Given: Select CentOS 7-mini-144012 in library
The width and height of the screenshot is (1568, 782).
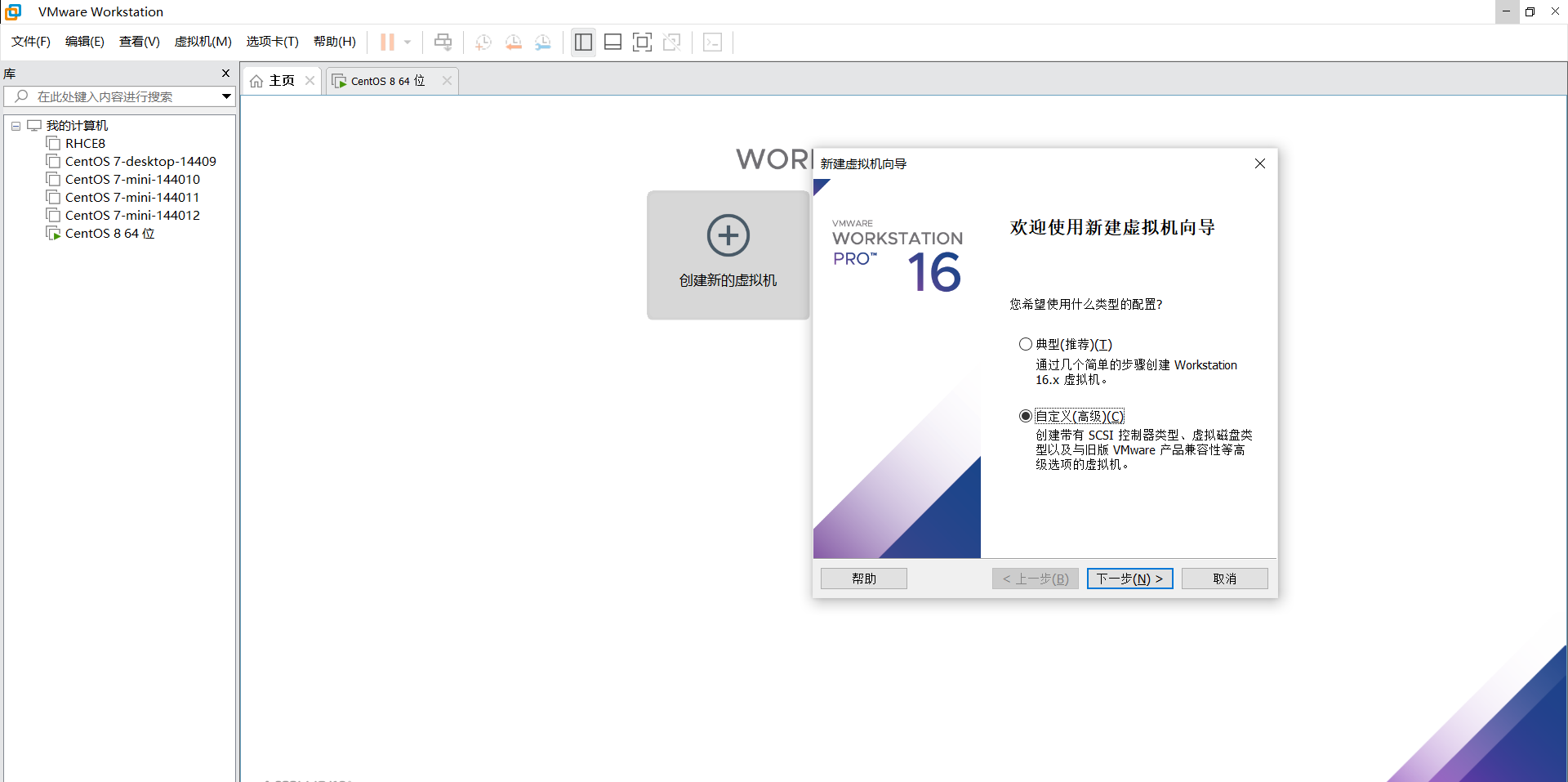Looking at the screenshot, I should coord(132,216).
